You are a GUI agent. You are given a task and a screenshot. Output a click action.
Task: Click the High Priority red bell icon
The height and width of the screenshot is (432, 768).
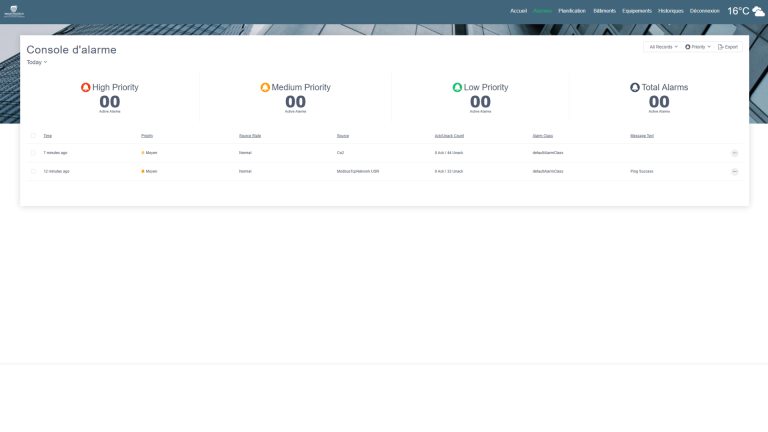tap(86, 87)
